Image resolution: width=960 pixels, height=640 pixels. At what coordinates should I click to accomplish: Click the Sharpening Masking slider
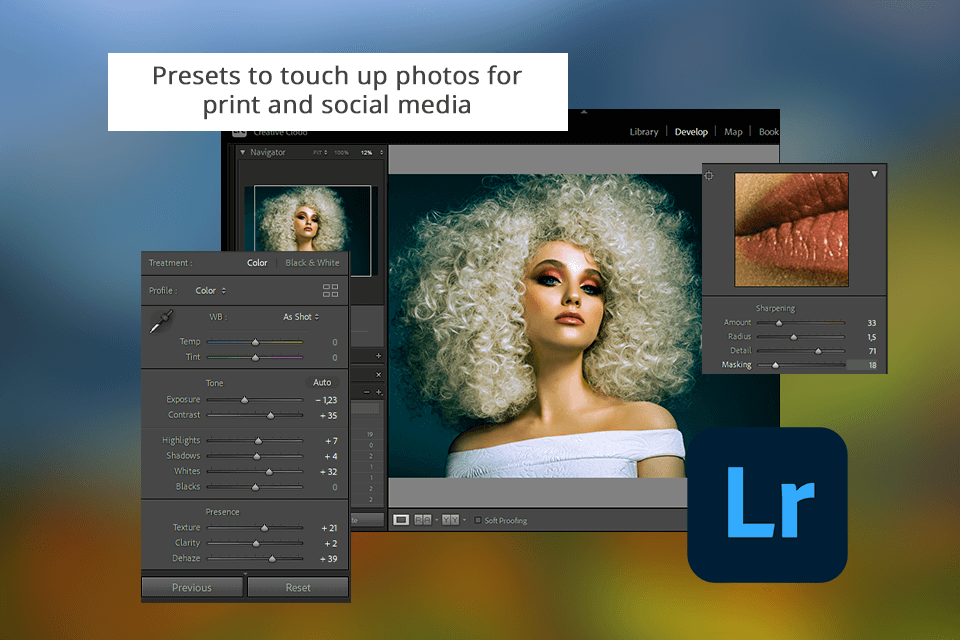coord(801,365)
